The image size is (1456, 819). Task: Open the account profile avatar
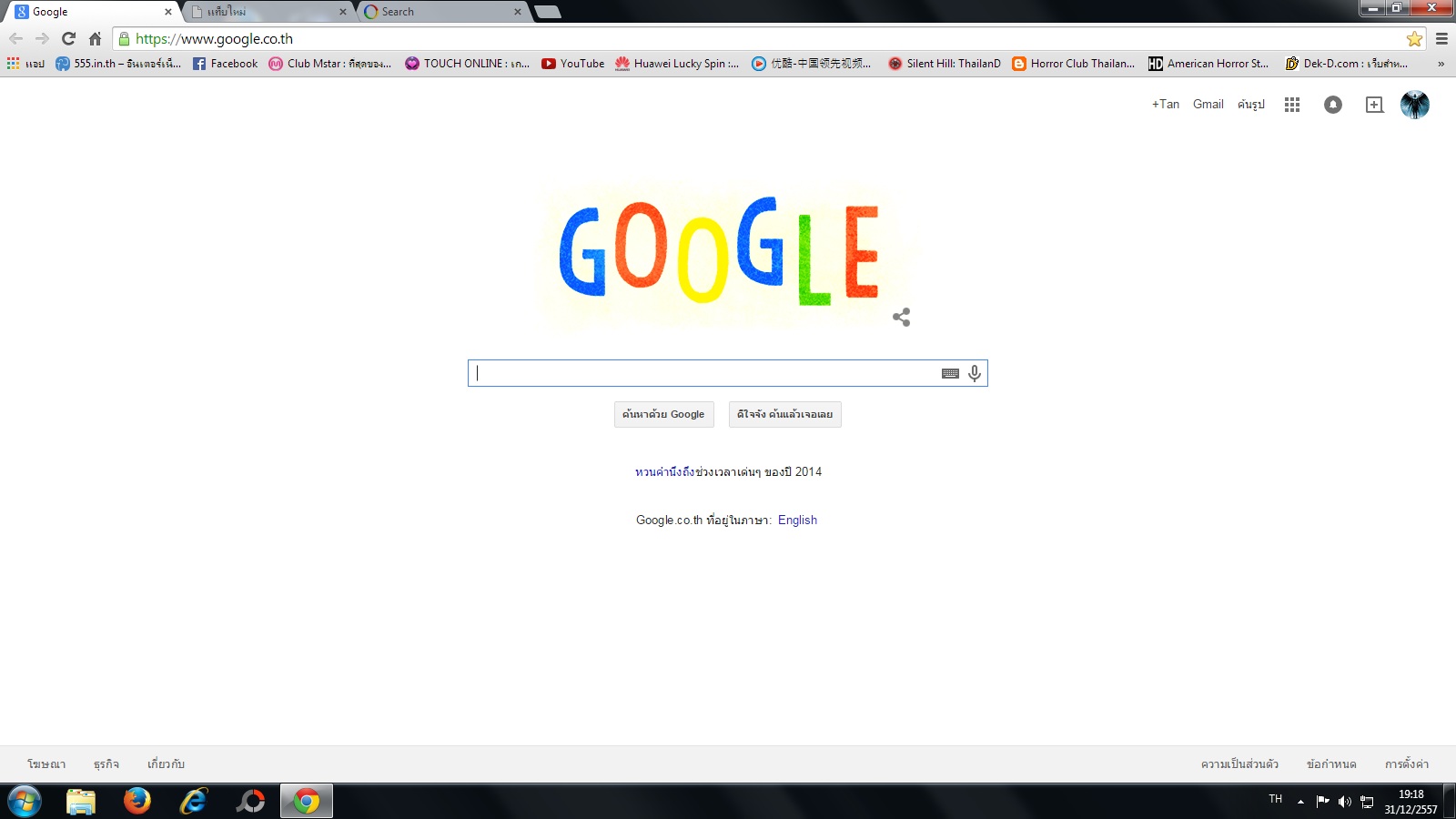pyautogui.click(x=1415, y=105)
